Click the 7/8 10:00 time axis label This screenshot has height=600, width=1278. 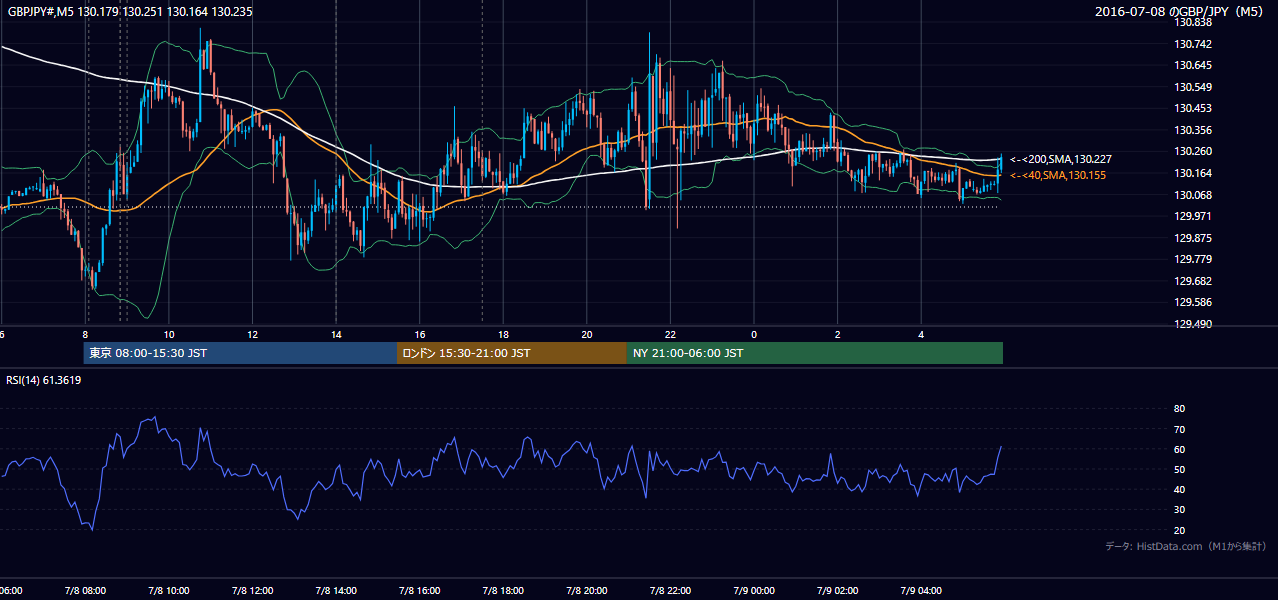point(169,591)
